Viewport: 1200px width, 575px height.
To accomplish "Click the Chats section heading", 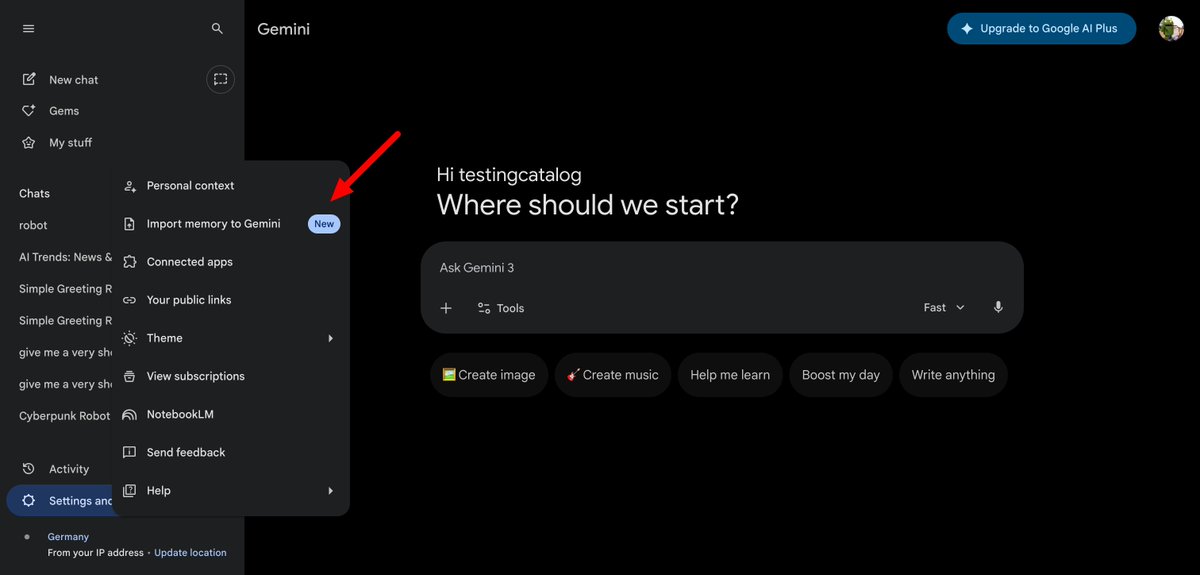I will [34, 194].
